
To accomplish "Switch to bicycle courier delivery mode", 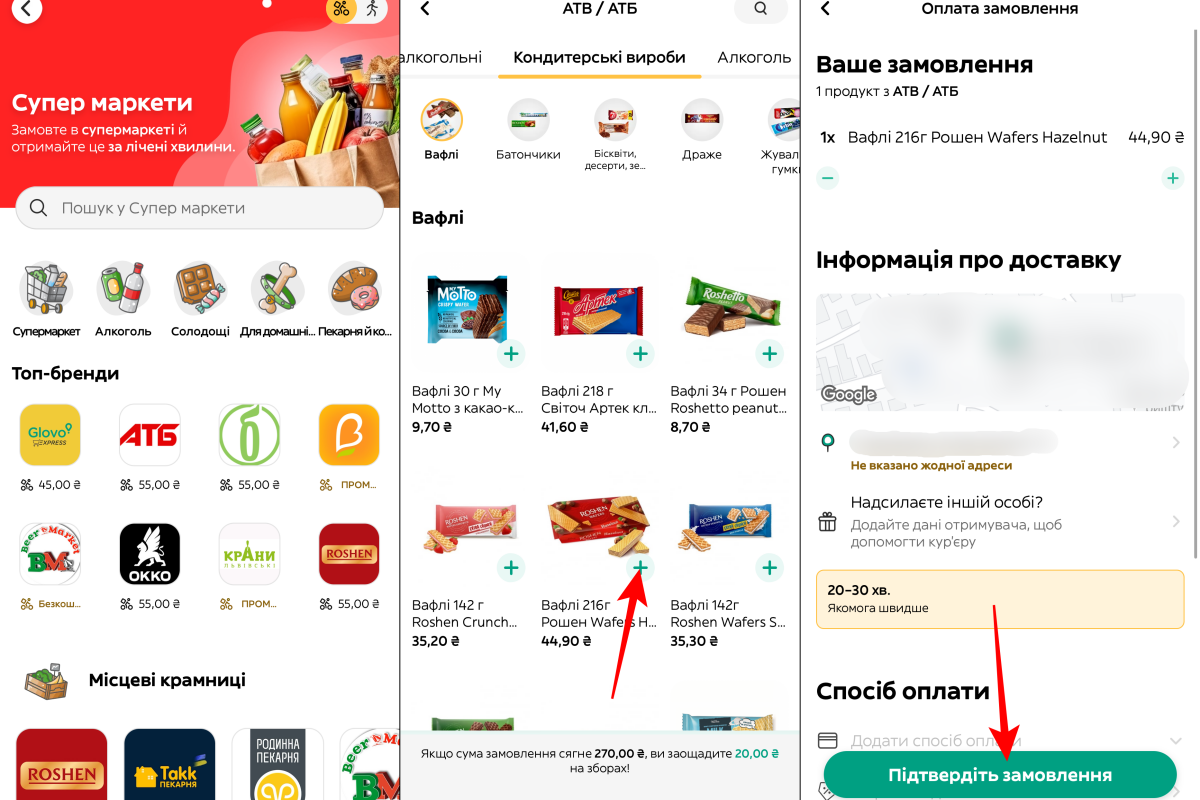I will point(342,9).
